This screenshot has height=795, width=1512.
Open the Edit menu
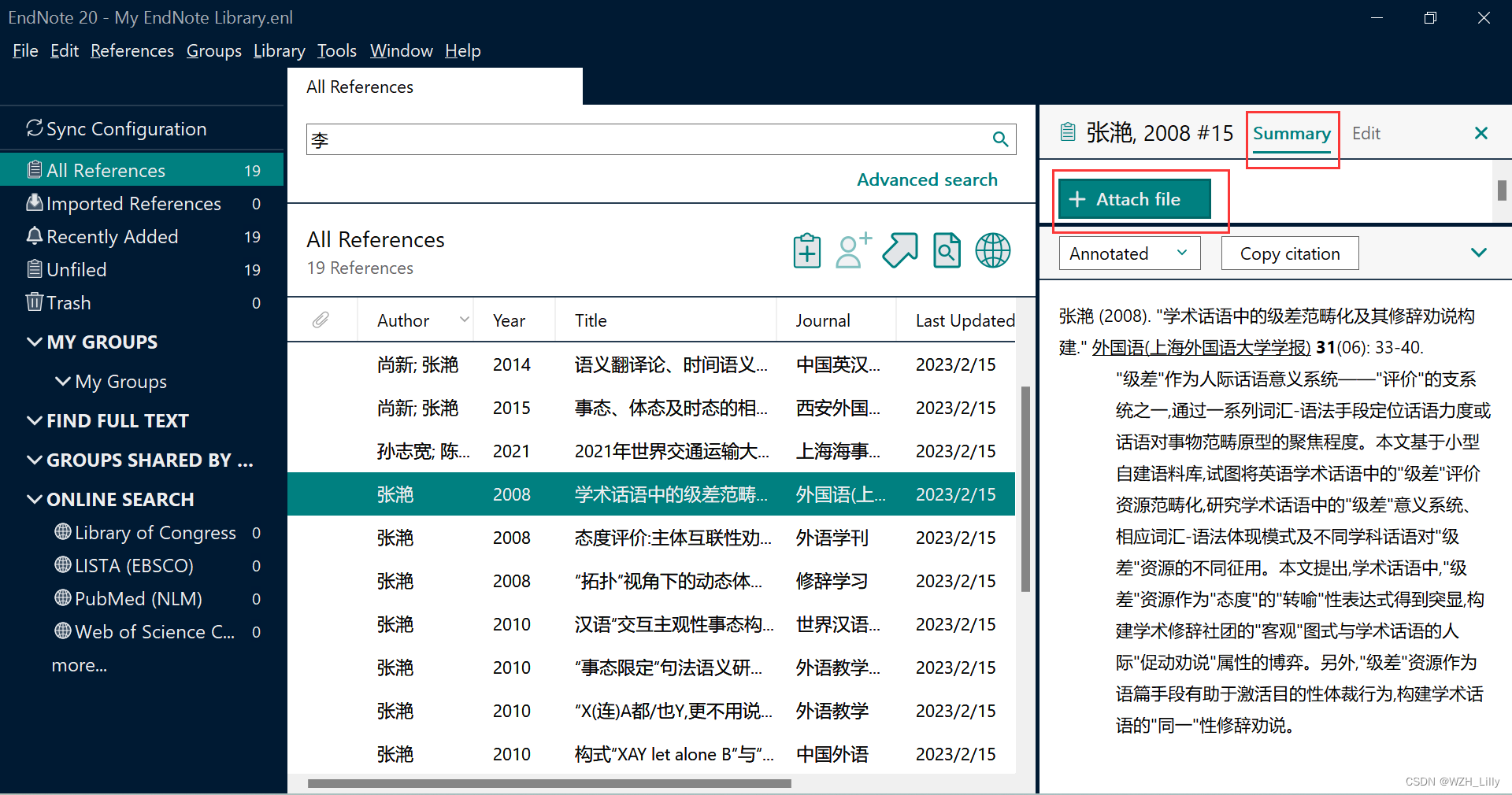65,50
